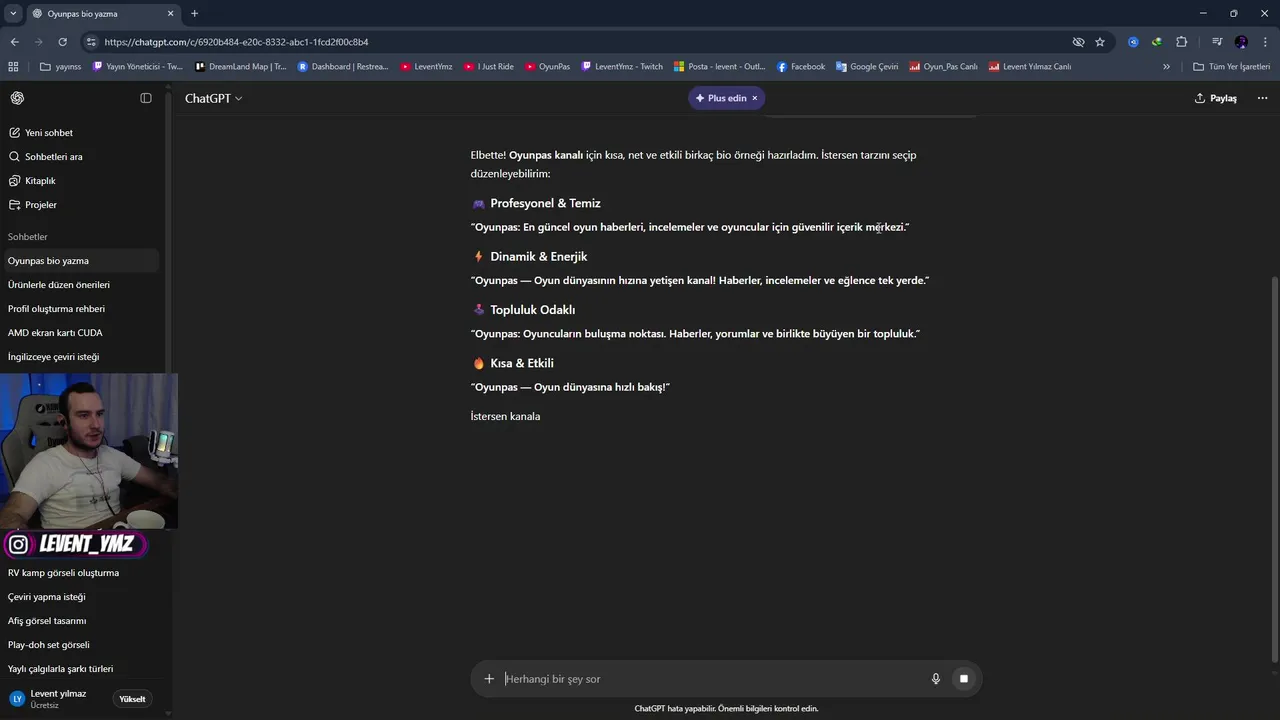Click the Kısa & Etkili heading
Image resolution: width=1280 pixels, height=720 pixels.
522,363
